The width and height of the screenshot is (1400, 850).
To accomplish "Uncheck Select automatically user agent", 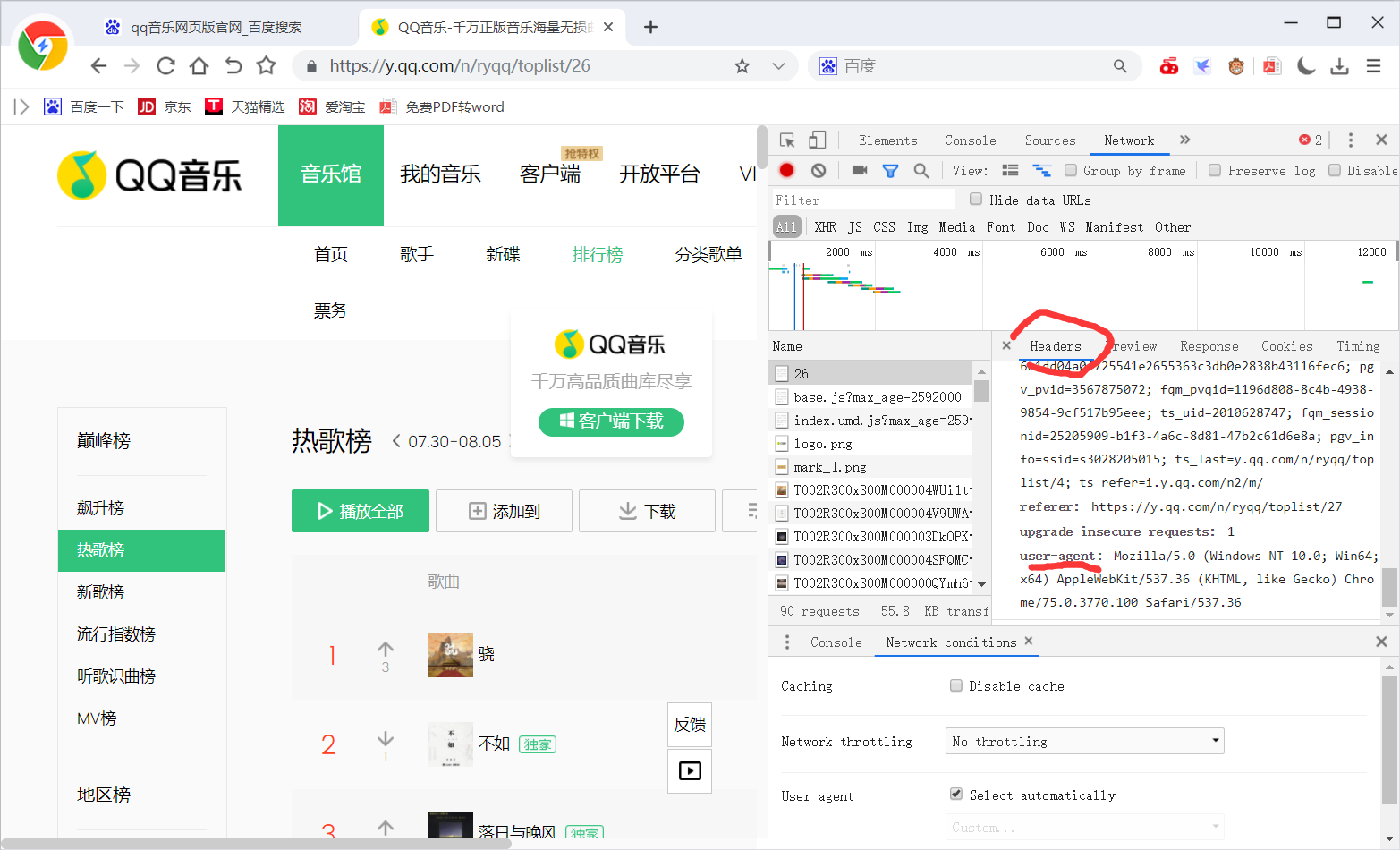I will pos(956,795).
